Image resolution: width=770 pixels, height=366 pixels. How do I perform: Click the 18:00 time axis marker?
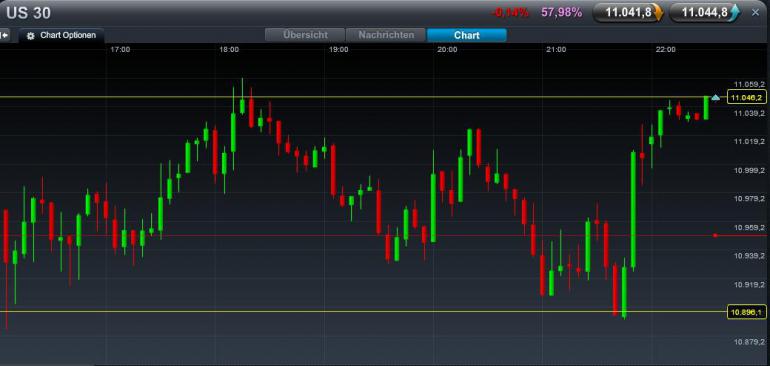click(x=229, y=50)
